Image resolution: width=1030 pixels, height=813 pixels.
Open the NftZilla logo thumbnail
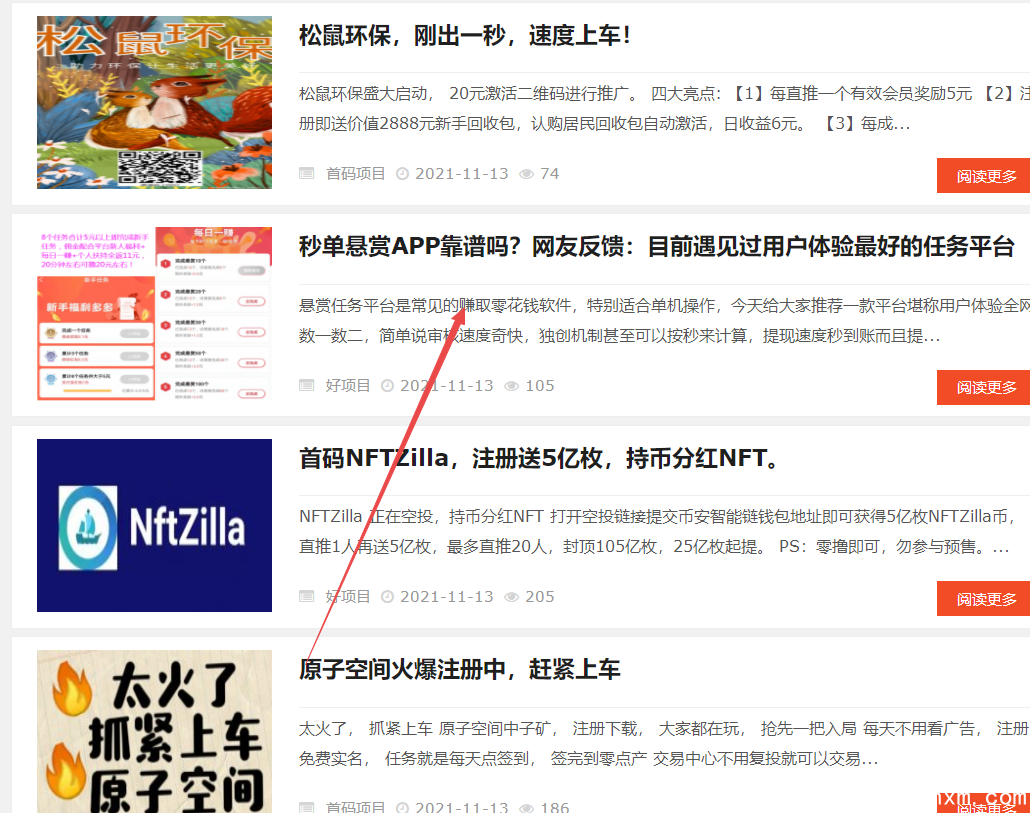click(154, 525)
